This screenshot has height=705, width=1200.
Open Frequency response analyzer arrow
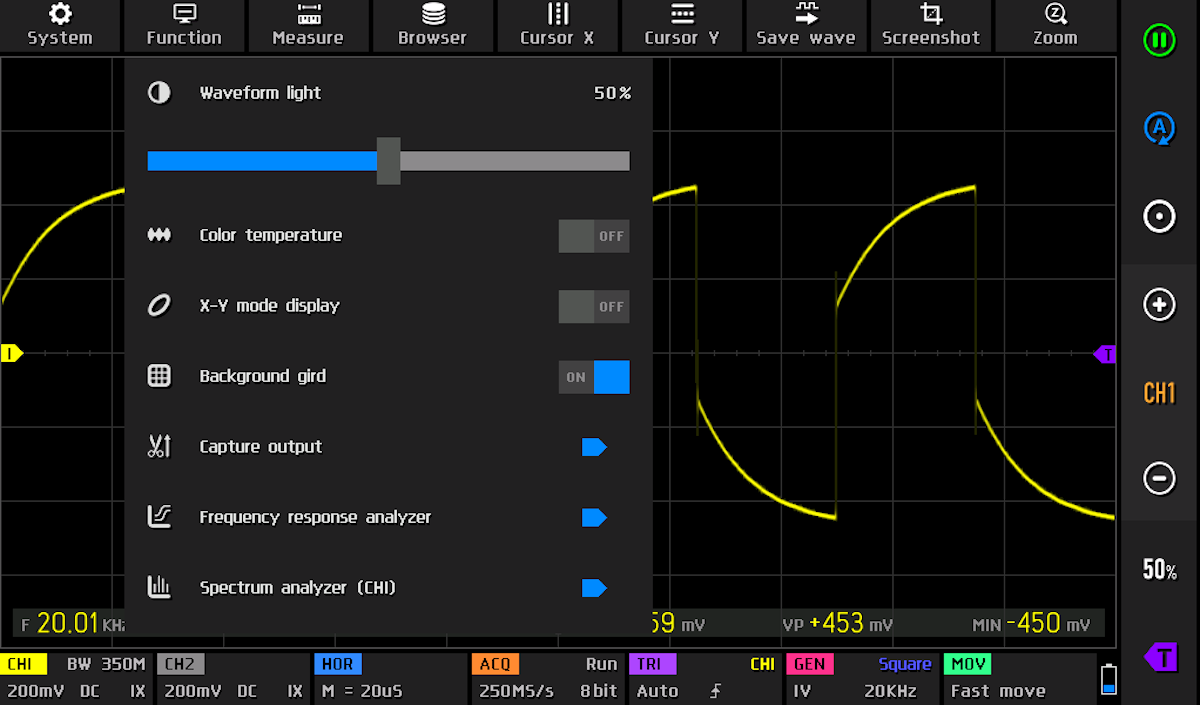pos(594,517)
